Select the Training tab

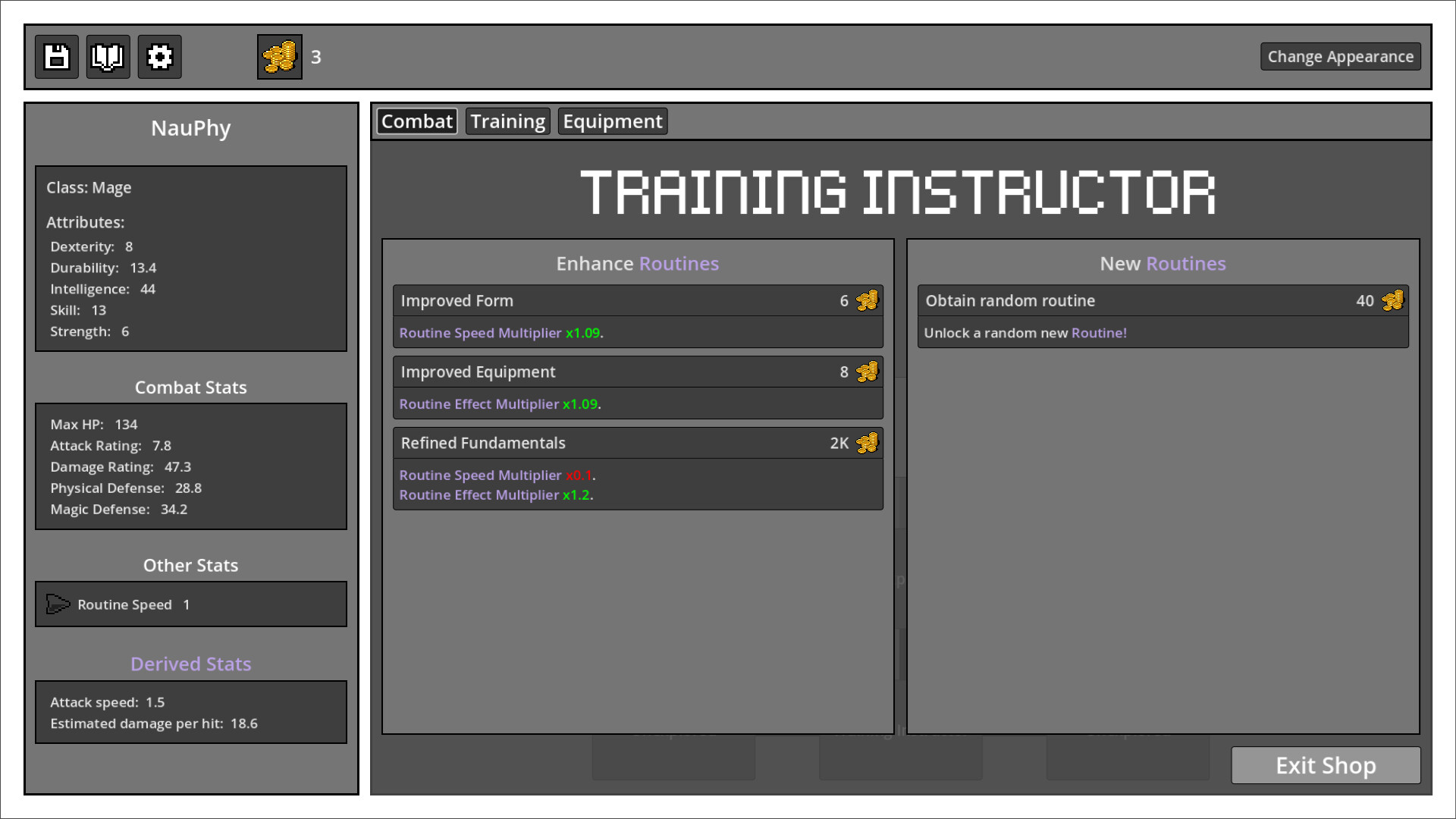(507, 121)
